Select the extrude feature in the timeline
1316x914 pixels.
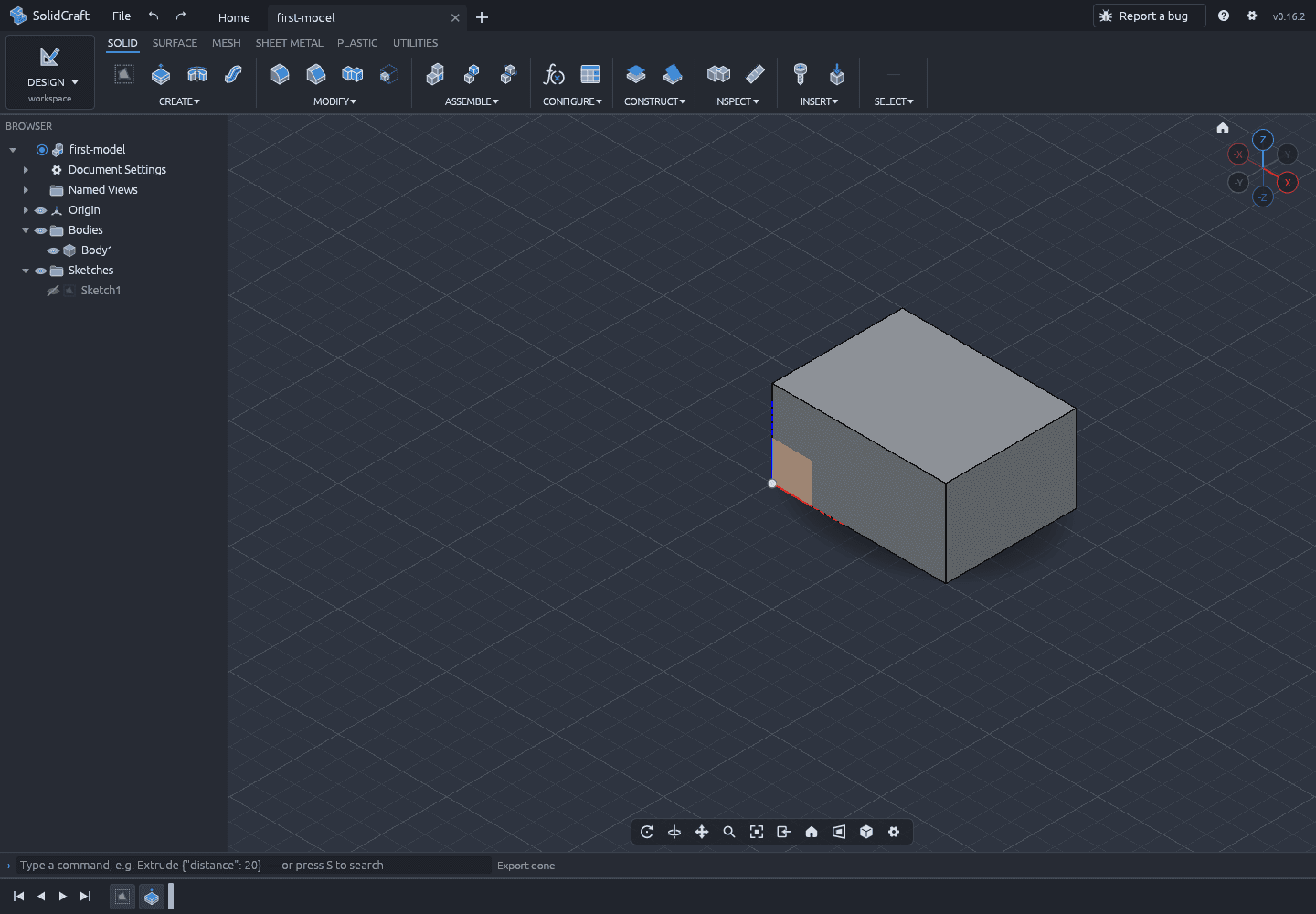[x=152, y=898]
